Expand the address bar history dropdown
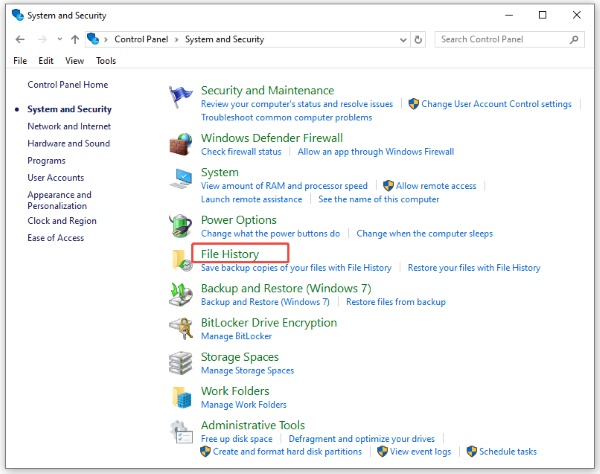The width and height of the screenshot is (600, 474). [x=403, y=40]
